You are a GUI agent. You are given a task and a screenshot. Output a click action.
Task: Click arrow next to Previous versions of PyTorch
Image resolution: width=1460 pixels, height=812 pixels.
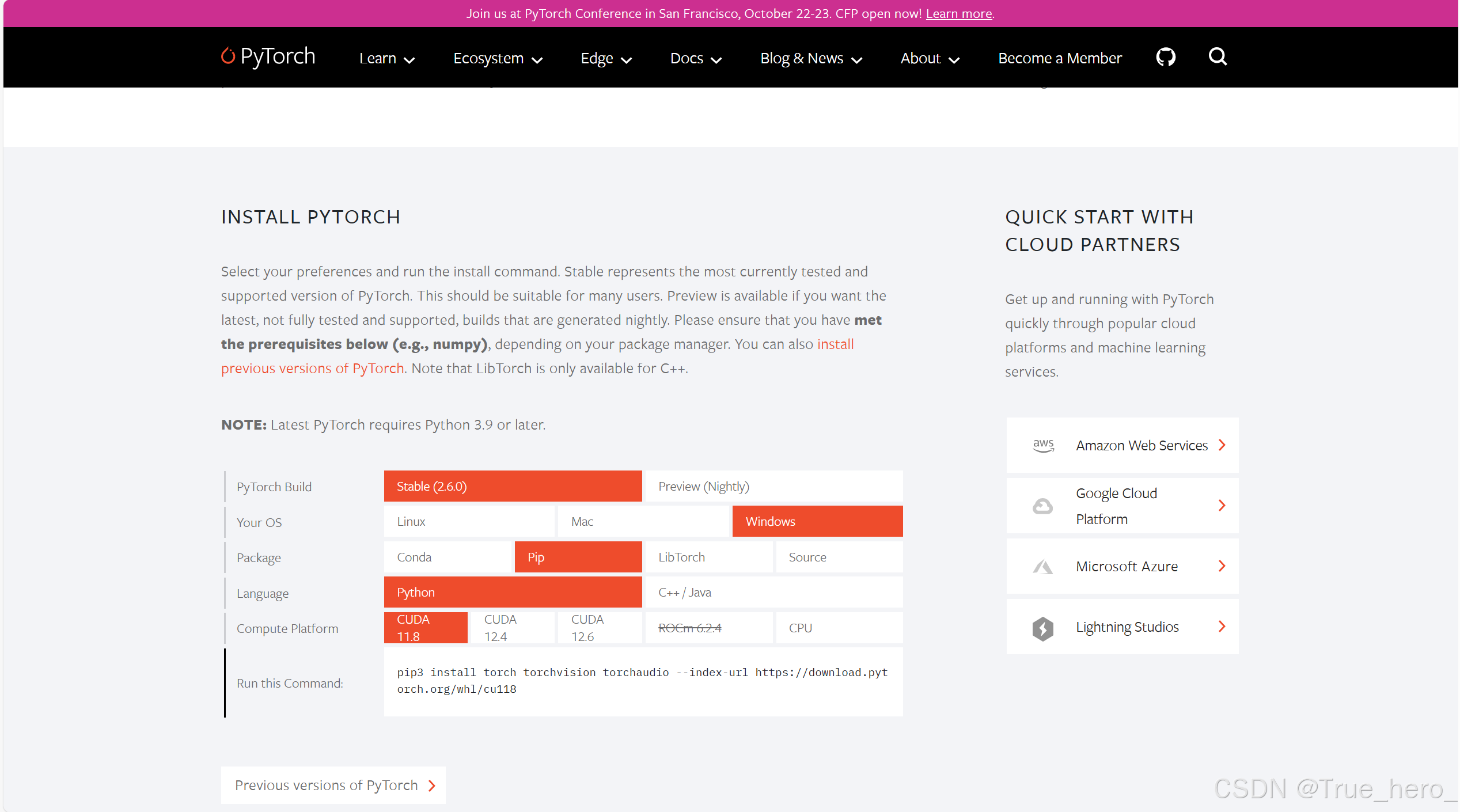pyautogui.click(x=432, y=786)
